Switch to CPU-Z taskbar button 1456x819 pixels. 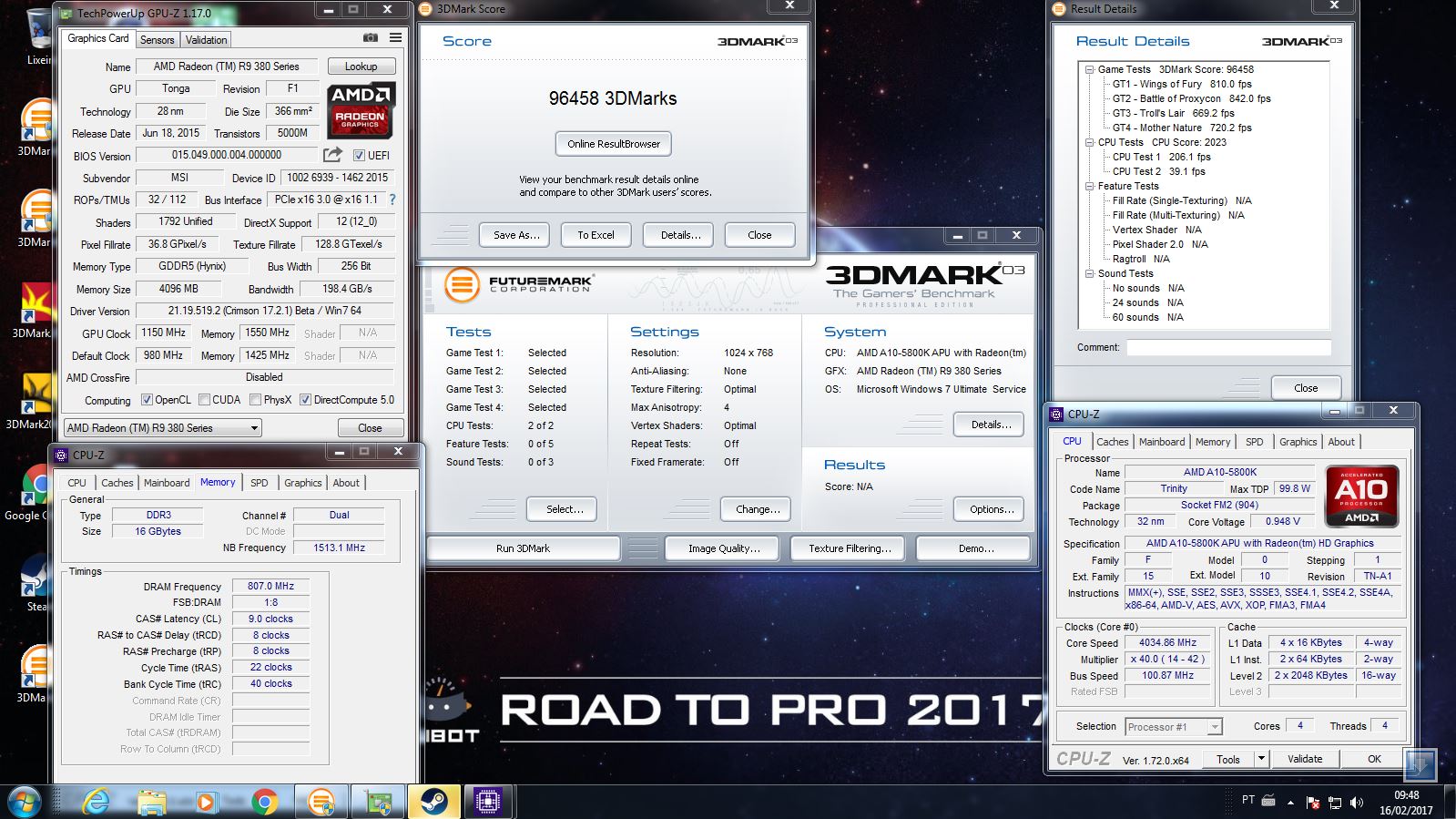click(487, 803)
